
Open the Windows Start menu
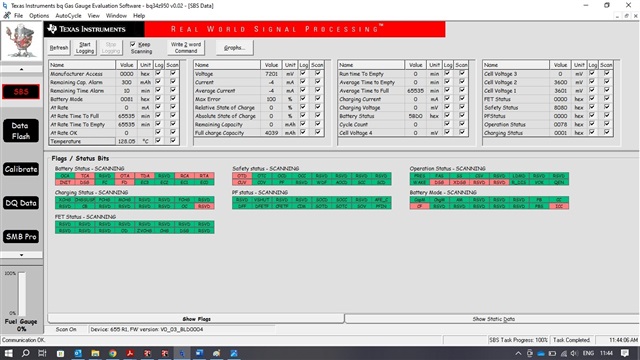[8, 353]
